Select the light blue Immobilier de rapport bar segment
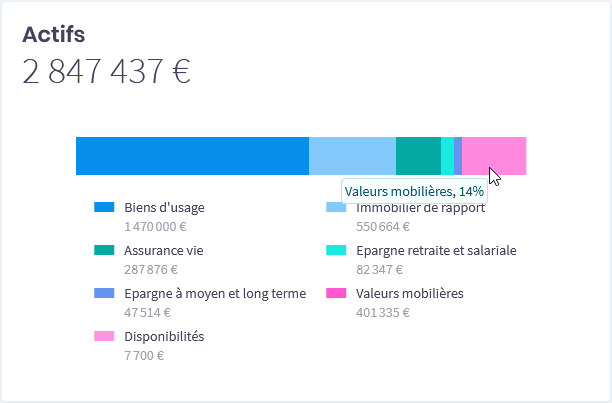The width and height of the screenshot is (612, 403). click(x=352, y=156)
